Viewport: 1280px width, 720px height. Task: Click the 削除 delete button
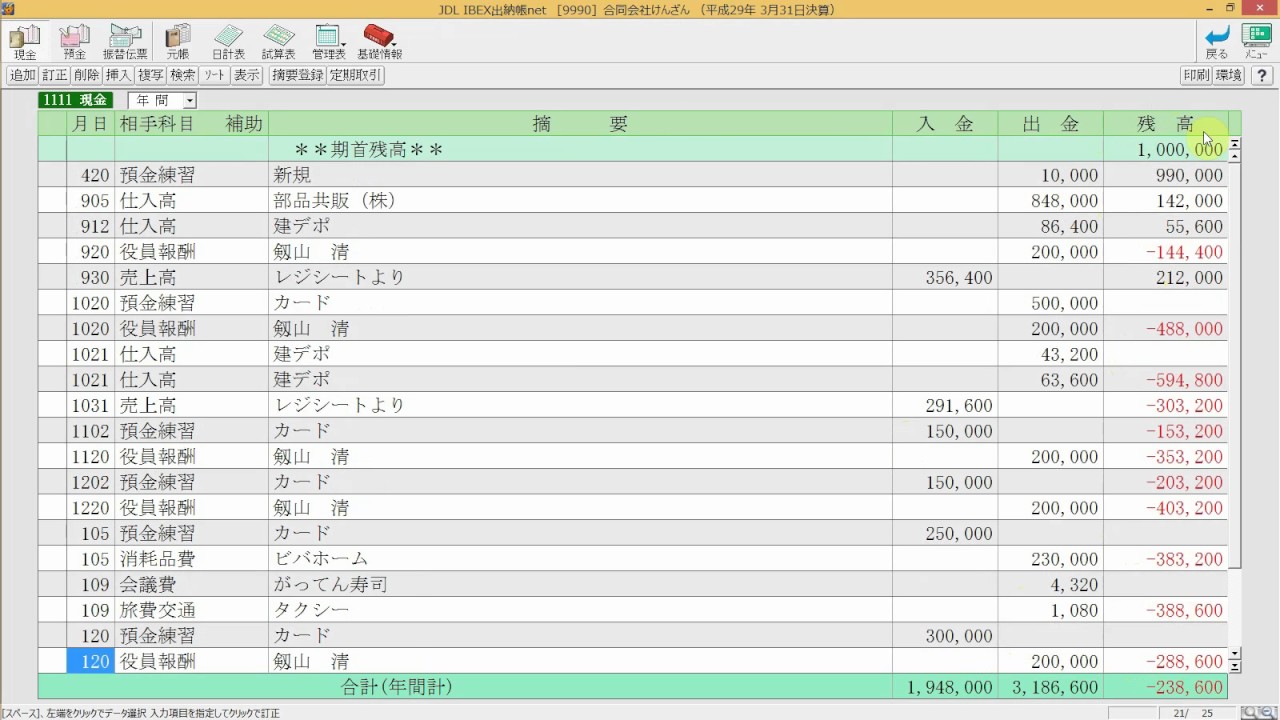click(86, 75)
